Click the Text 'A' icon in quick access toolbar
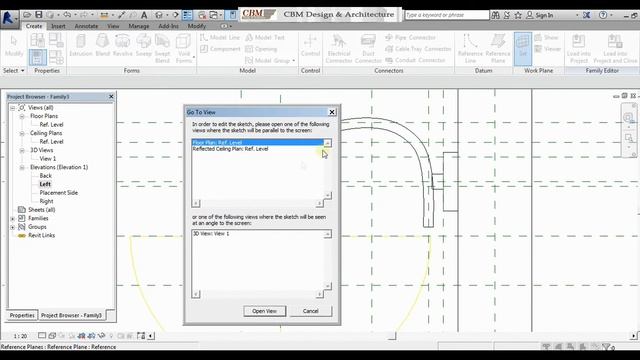The image size is (640, 360). coord(144,15)
